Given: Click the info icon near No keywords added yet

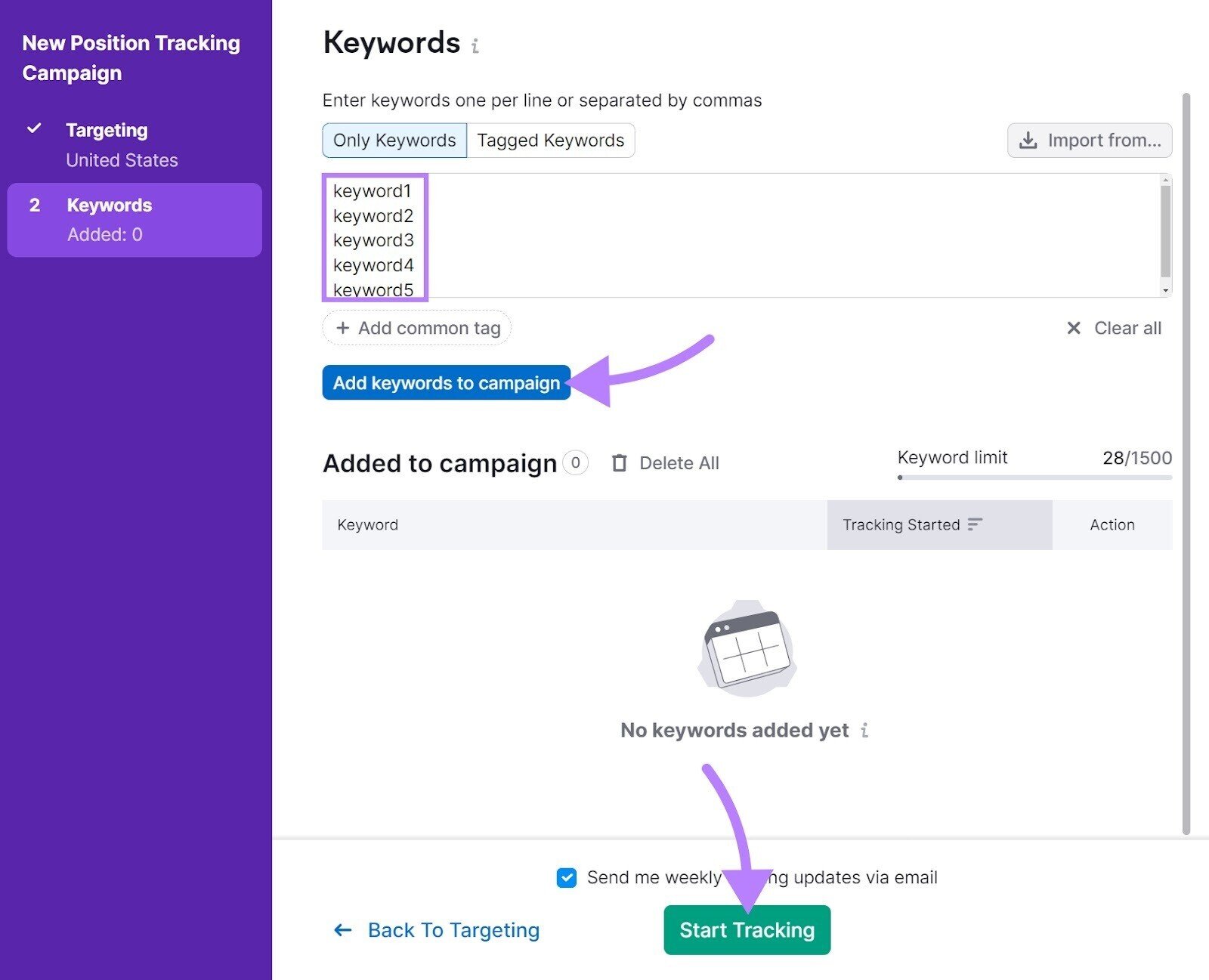Looking at the screenshot, I should 864,731.
